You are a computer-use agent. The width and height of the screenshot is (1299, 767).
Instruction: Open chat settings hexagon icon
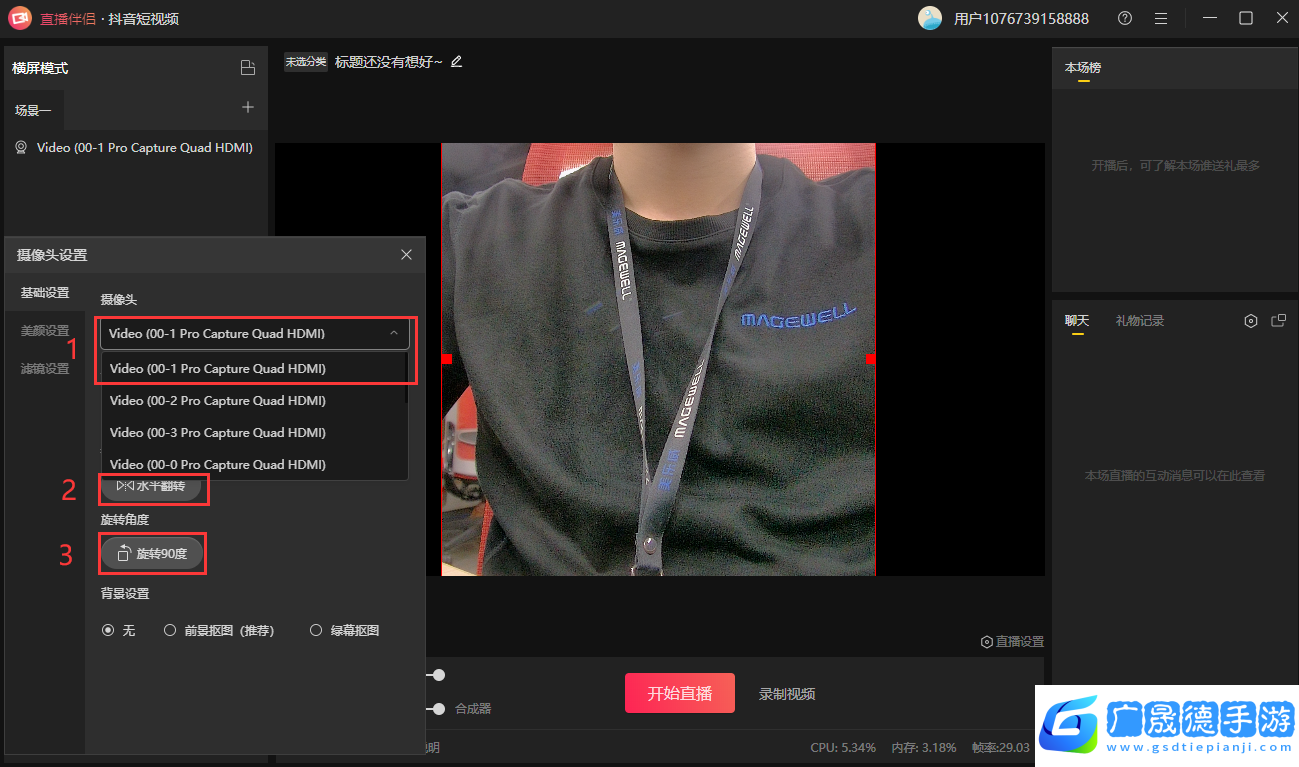pyautogui.click(x=1250, y=321)
